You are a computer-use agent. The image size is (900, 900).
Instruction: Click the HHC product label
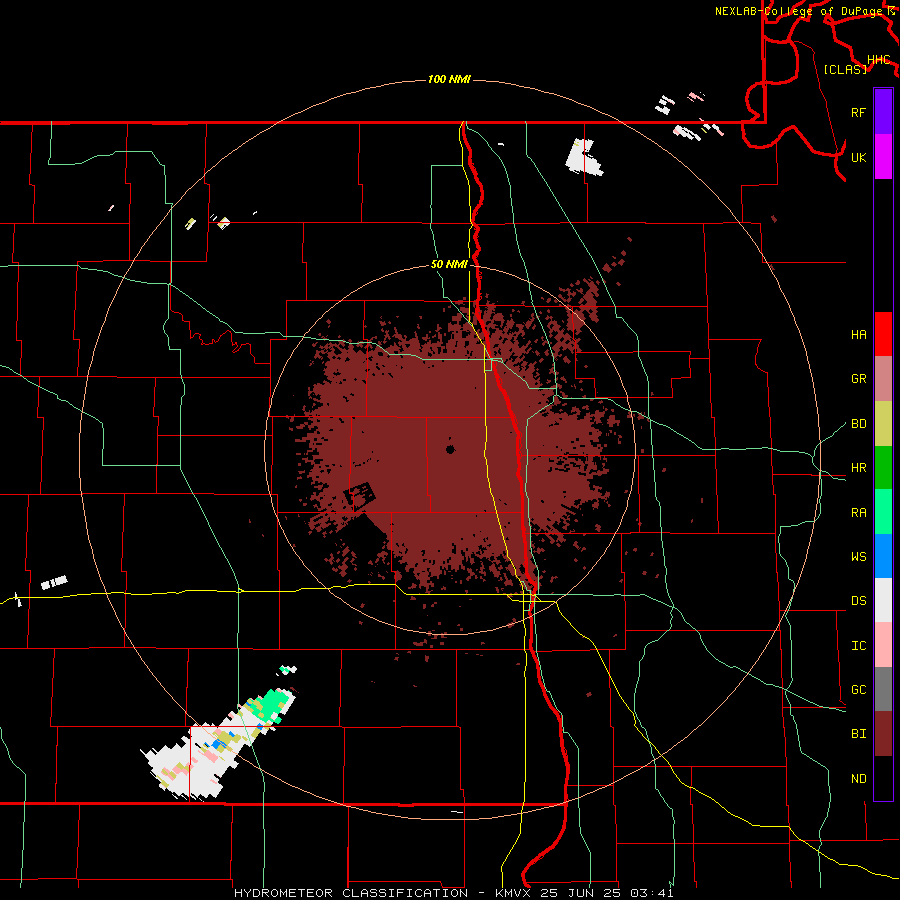tap(878, 60)
